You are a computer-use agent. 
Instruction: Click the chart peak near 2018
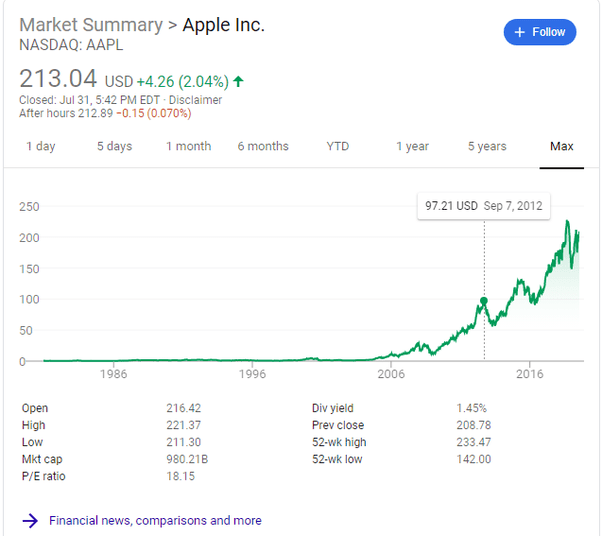[x=568, y=222]
